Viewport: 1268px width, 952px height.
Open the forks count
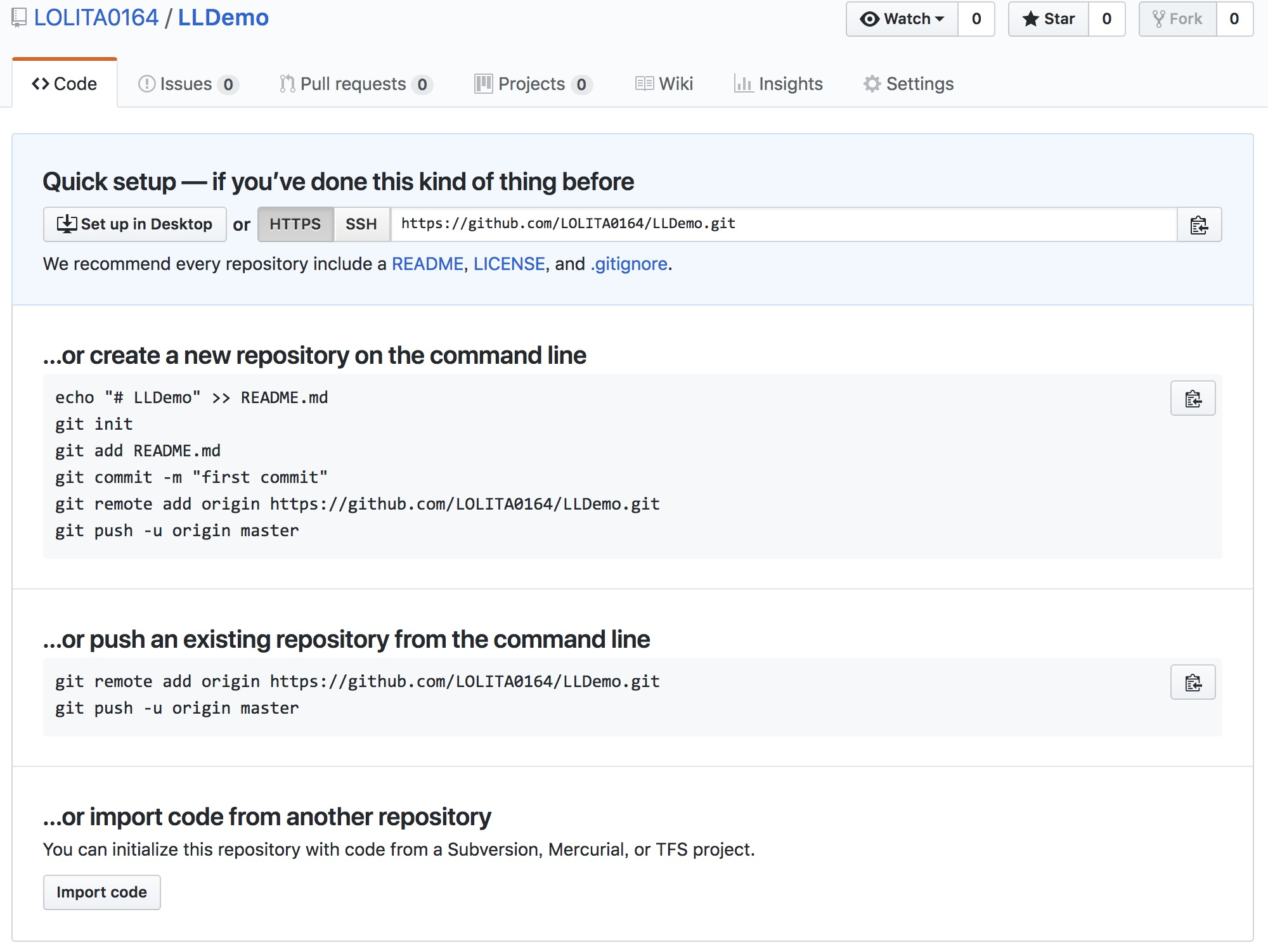(1234, 19)
